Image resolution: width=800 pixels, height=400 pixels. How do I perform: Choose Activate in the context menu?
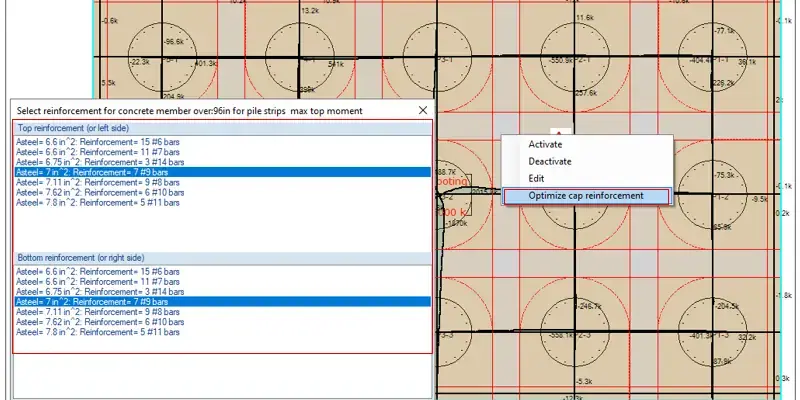545,144
